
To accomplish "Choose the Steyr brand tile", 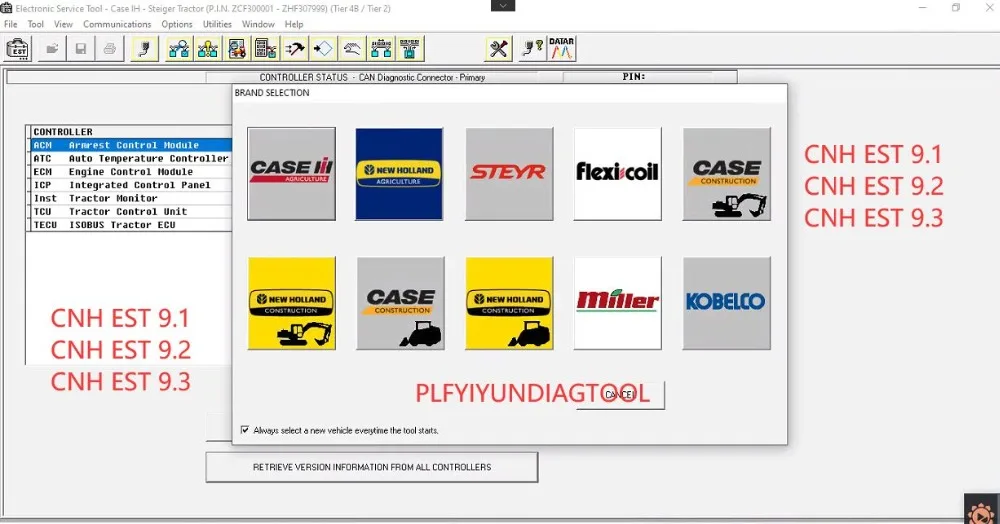I will tap(509, 174).
